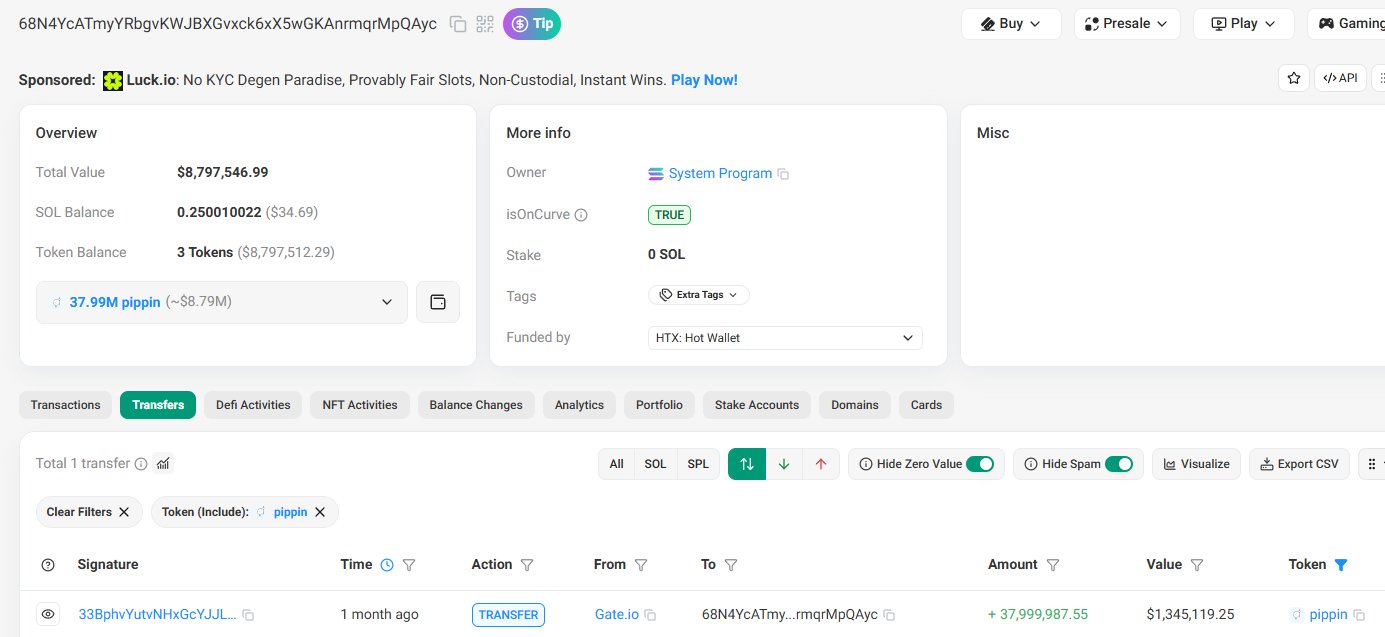Switch to the Defi Activities tab
1385x637 pixels.
coord(253,405)
